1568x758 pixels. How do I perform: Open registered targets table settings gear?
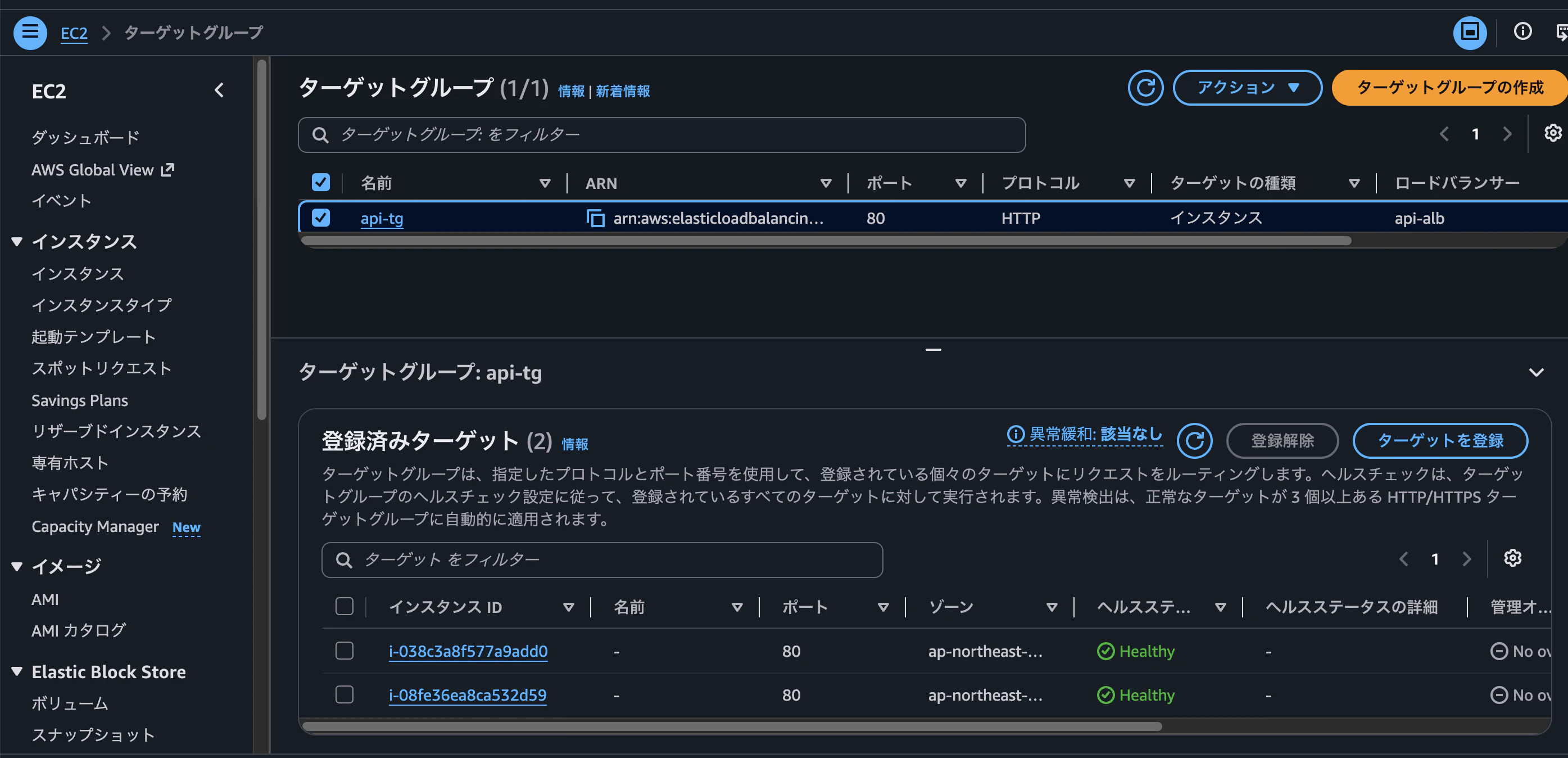1512,558
